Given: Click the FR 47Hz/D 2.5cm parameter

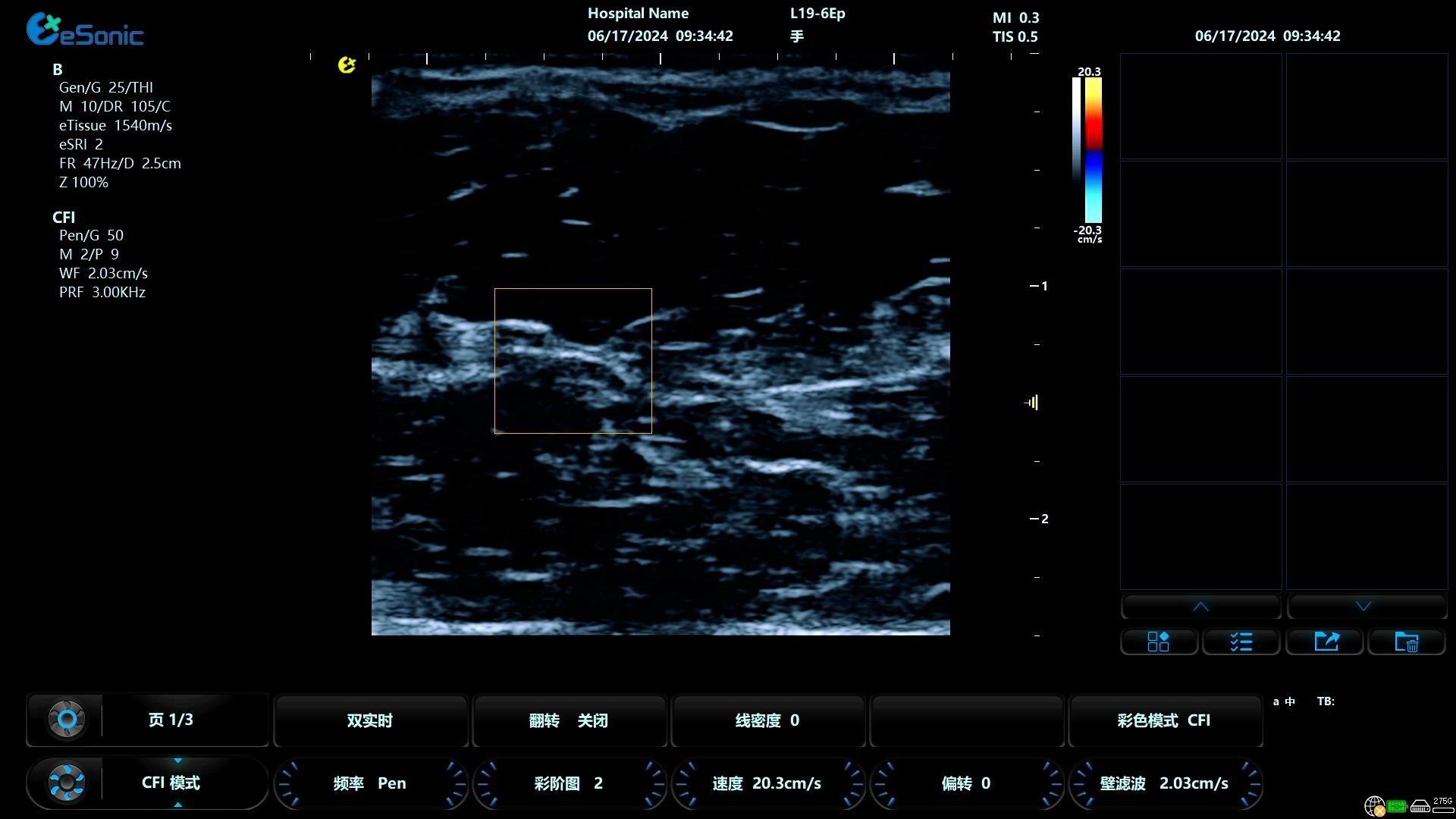Looking at the screenshot, I should tap(120, 163).
